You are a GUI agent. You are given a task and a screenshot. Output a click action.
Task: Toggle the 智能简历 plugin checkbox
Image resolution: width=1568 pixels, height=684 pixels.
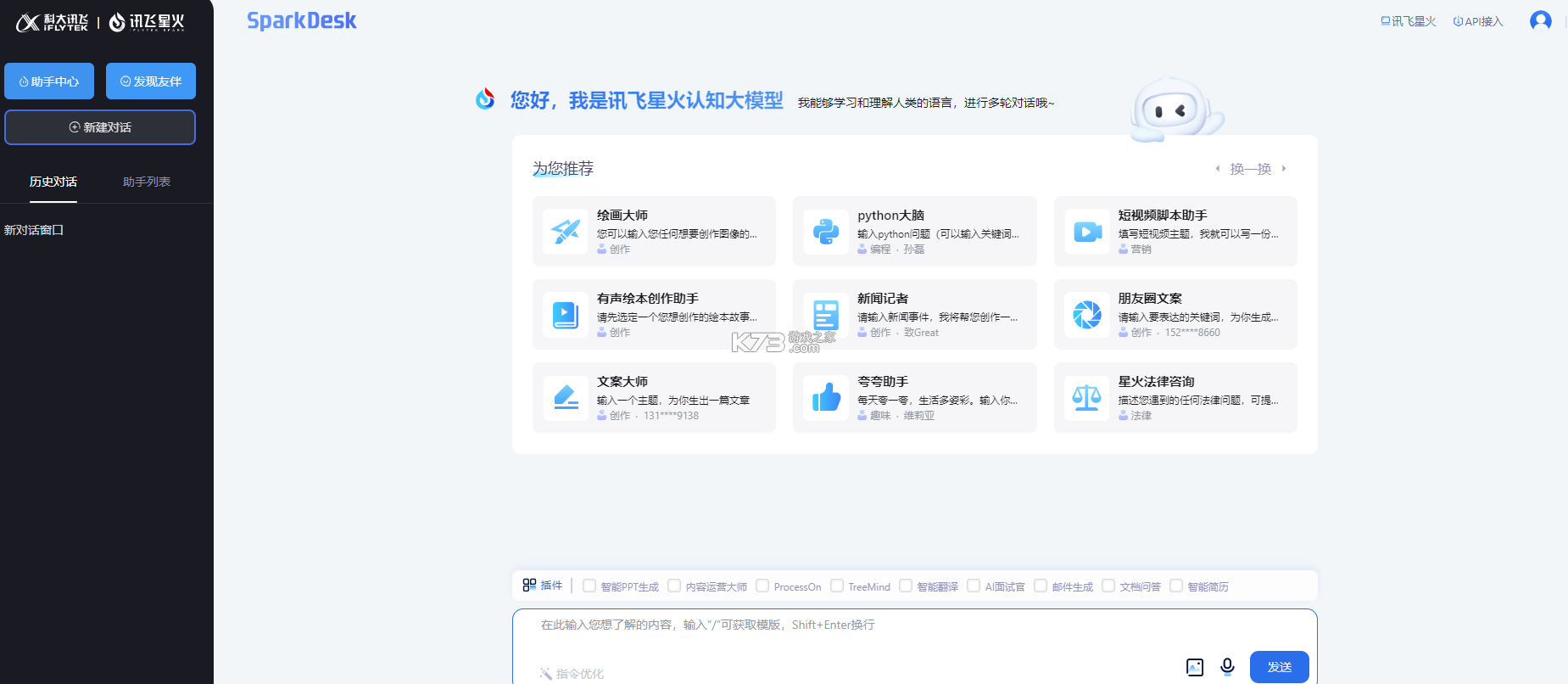click(1176, 586)
